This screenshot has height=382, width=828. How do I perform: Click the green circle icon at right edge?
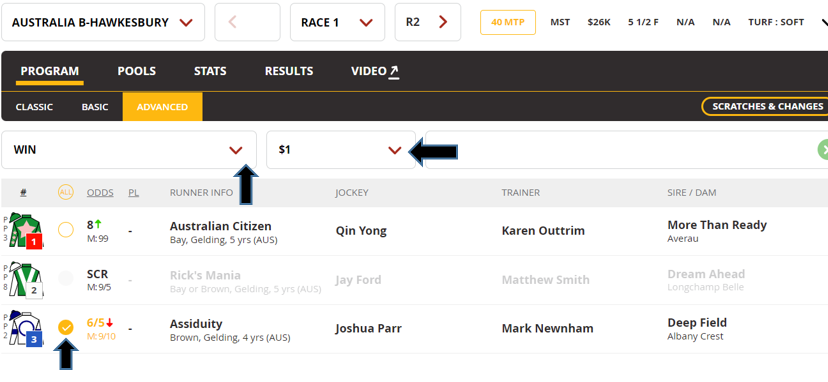click(x=823, y=150)
